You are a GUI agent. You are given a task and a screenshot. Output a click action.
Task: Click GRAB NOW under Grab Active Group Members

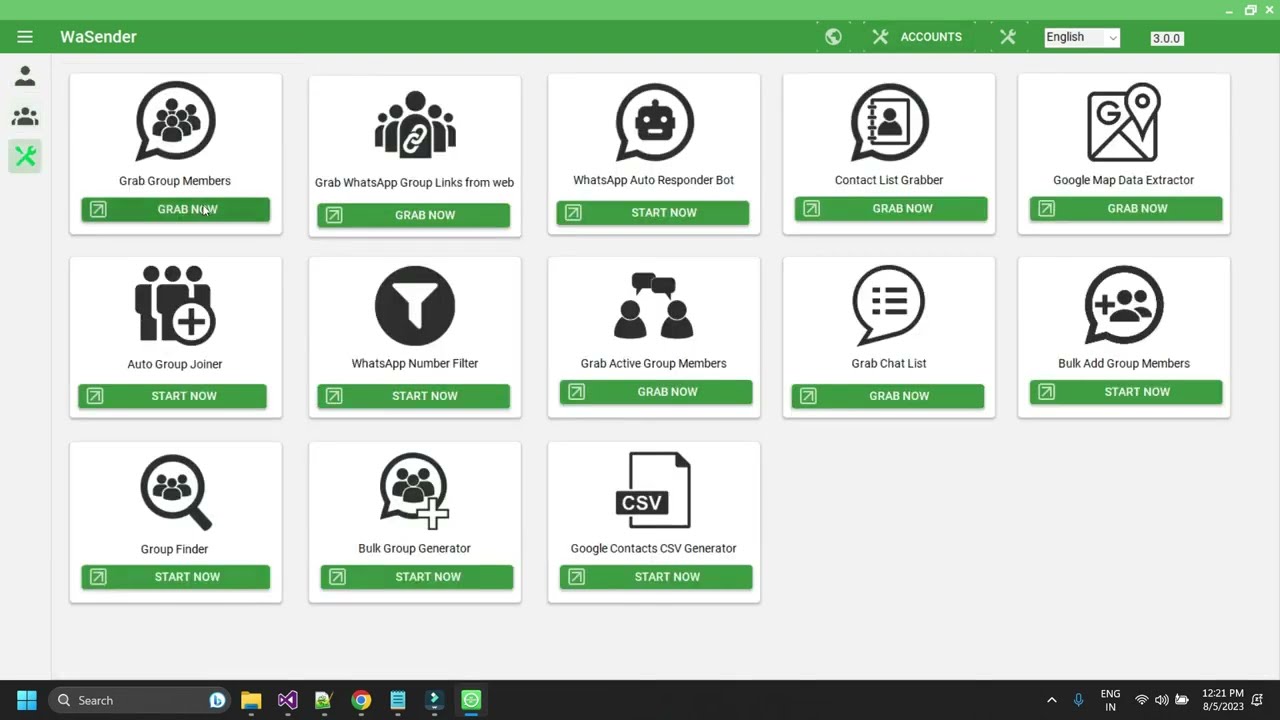[x=656, y=392]
